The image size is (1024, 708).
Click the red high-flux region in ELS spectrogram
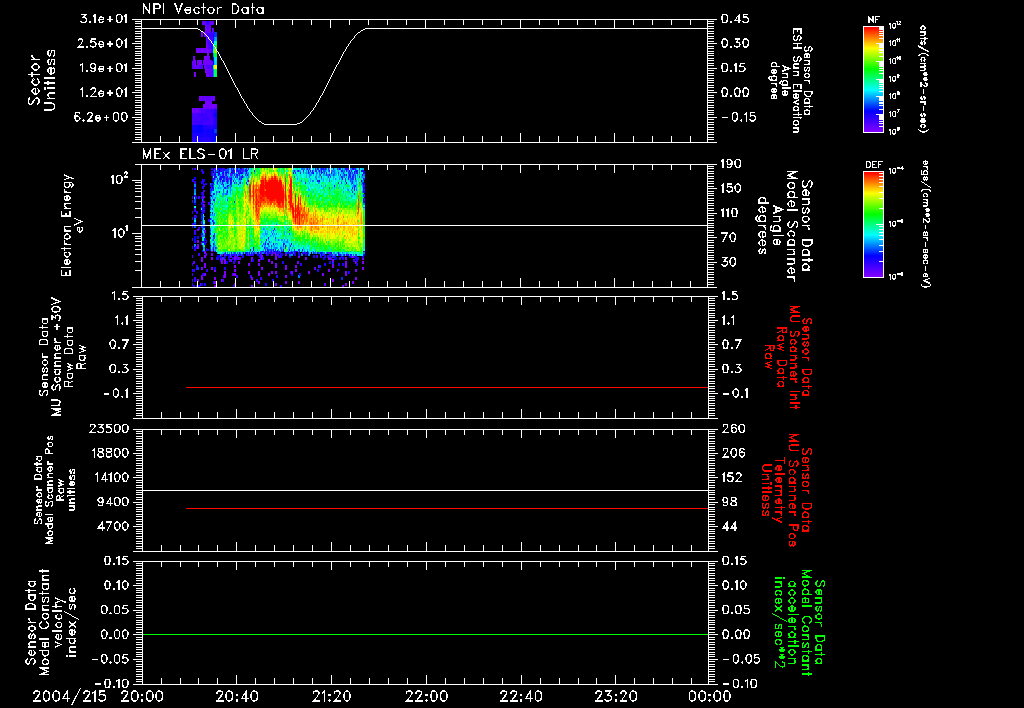pyautogui.click(x=271, y=189)
